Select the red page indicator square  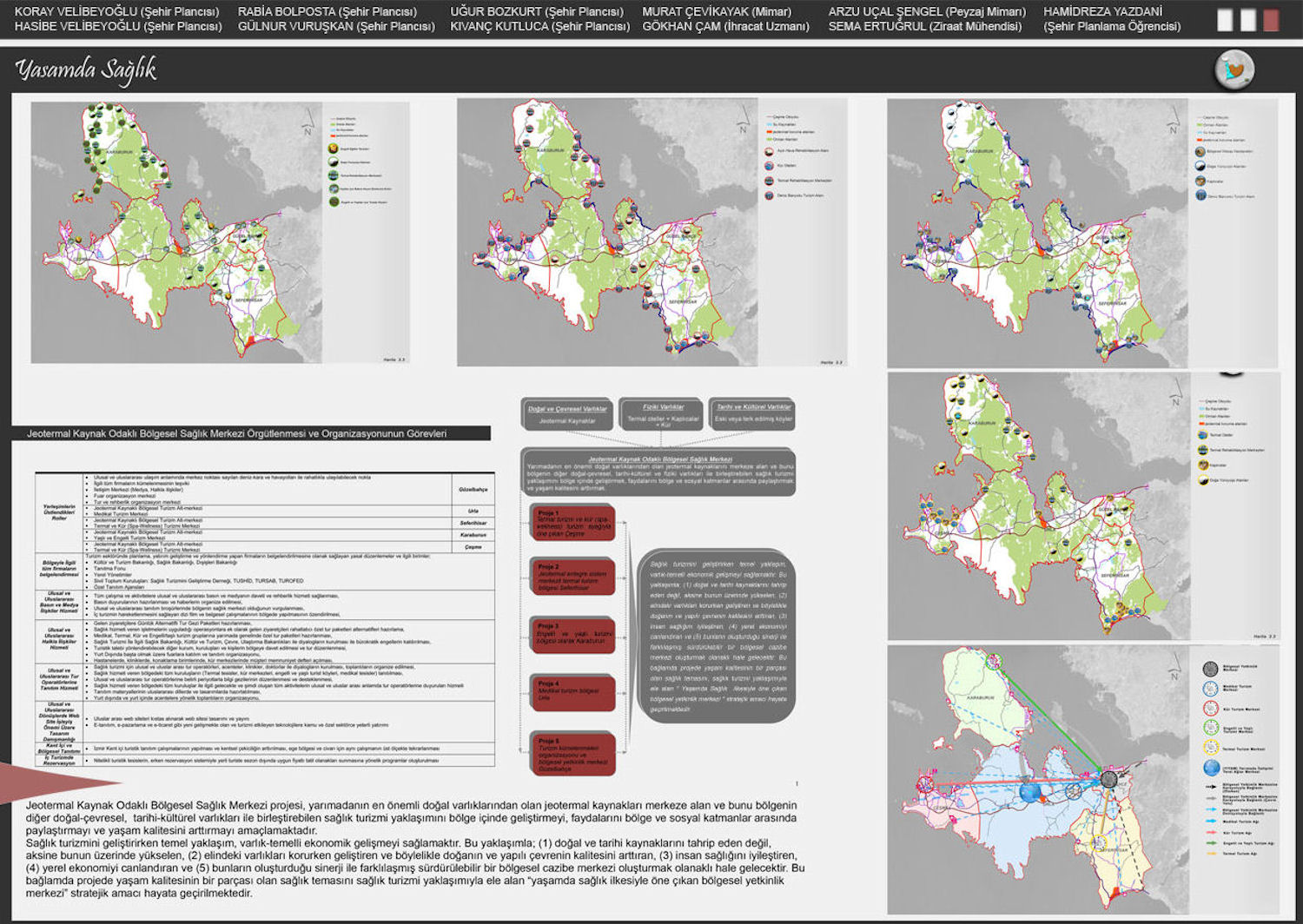1271,21
